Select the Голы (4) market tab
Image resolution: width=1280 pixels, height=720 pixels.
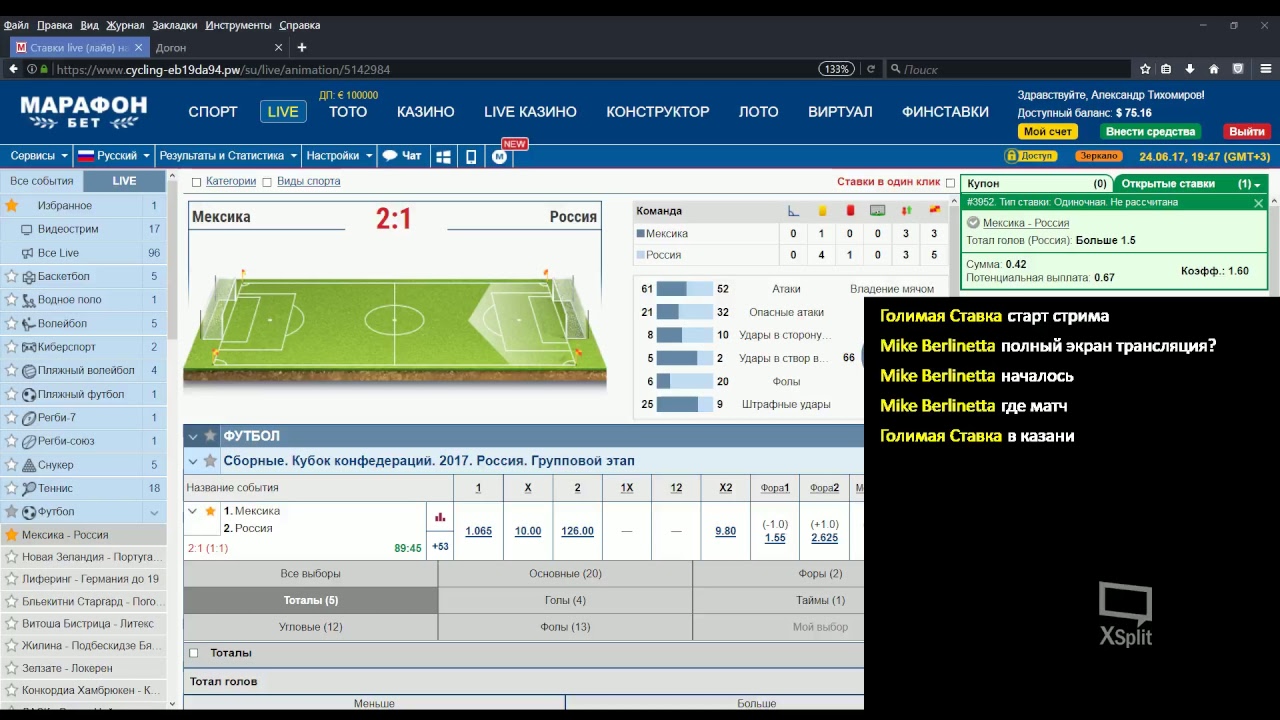click(x=565, y=600)
